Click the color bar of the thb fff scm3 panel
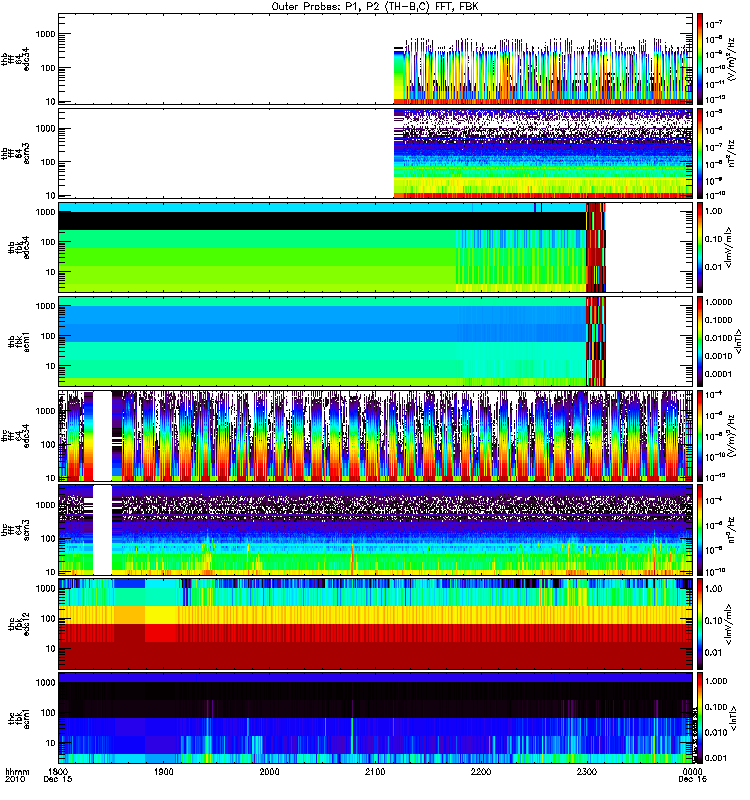 click(x=700, y=153)
